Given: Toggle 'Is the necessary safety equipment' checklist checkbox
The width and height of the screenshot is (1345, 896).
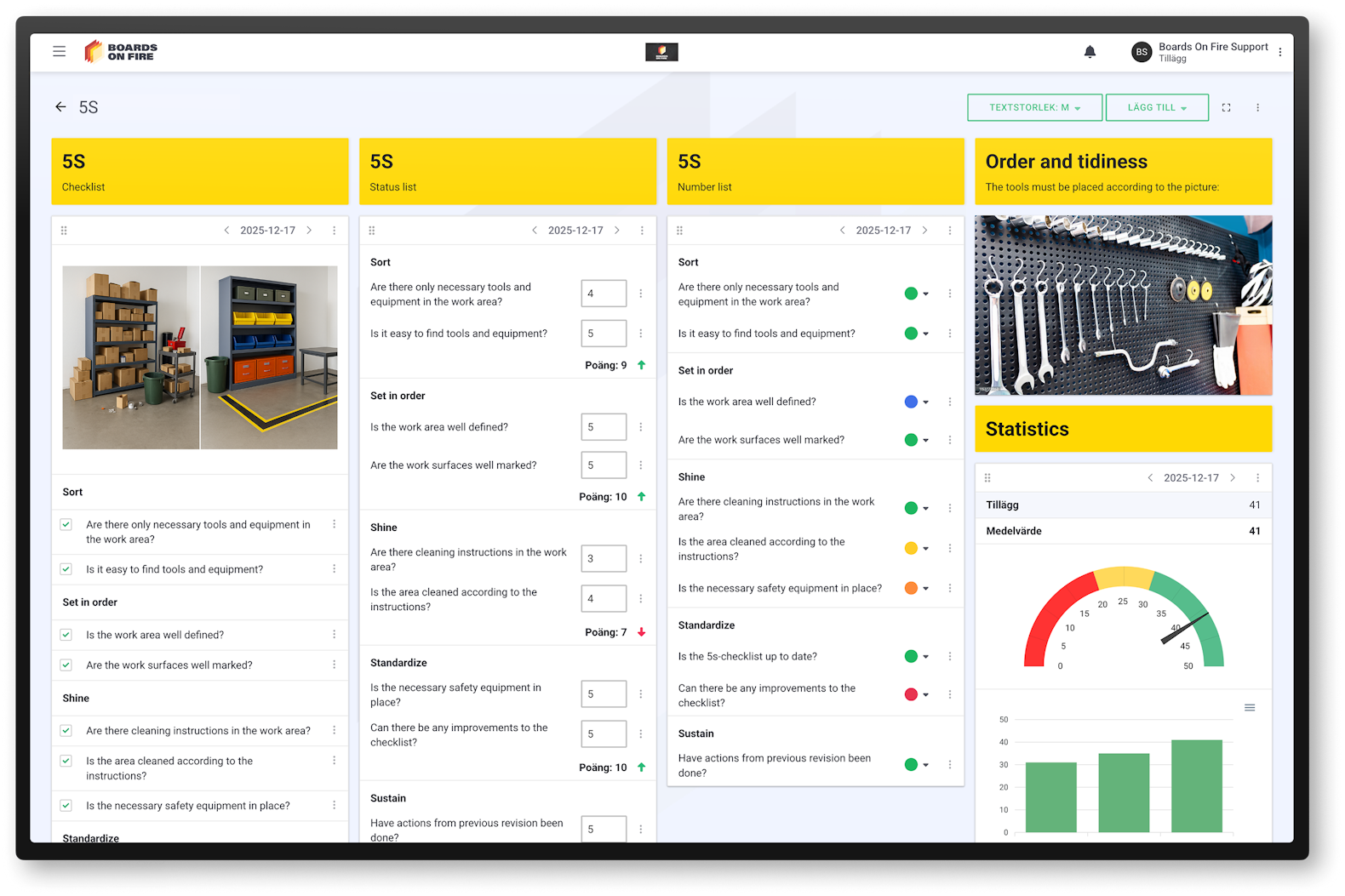Looking at the screenshot, I should tap(66, 806).
